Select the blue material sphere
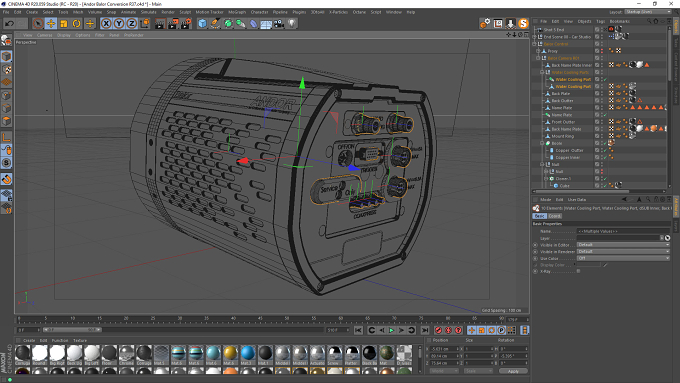The height and width of the screenshot is (383, 680). [x=248, y=353]
